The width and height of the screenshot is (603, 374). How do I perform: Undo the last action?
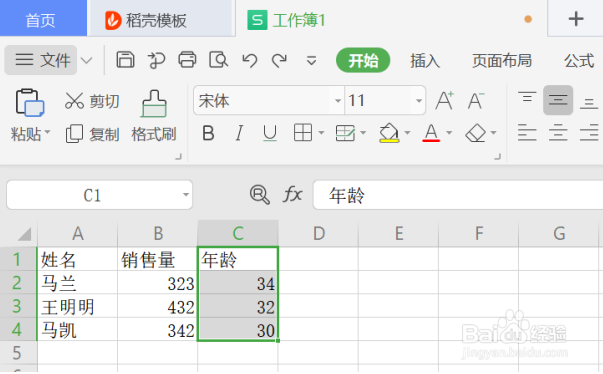[x=250, y=60]
